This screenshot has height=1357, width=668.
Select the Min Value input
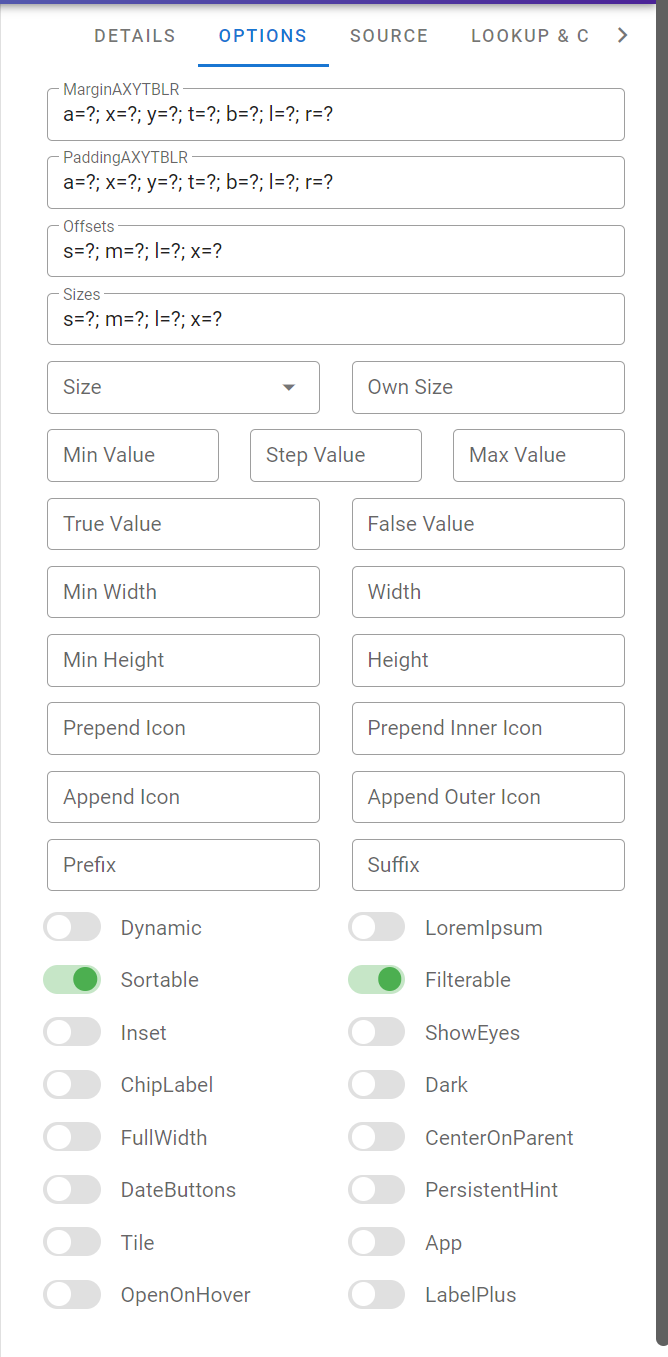[x=132, y=455]
